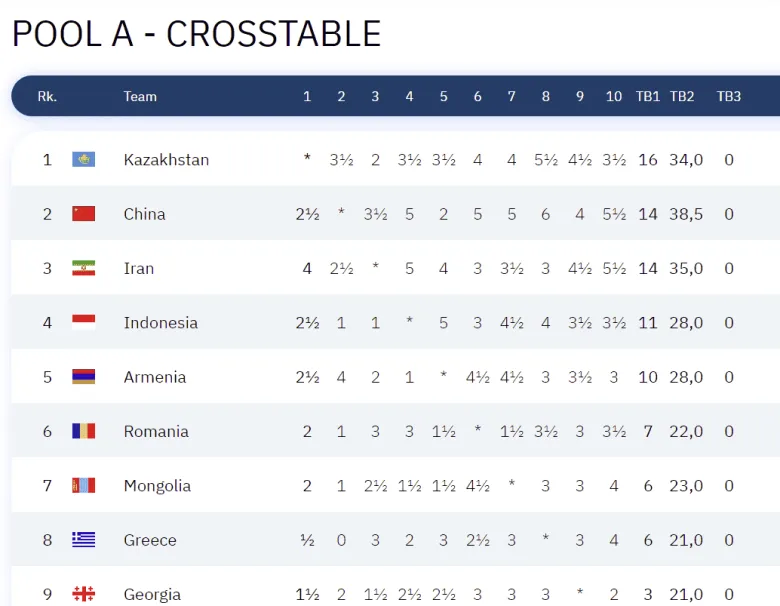Click the Pool A - Crosstable heading
The width and height of the screenshot is (780, 606).
(x=196, y=34)
